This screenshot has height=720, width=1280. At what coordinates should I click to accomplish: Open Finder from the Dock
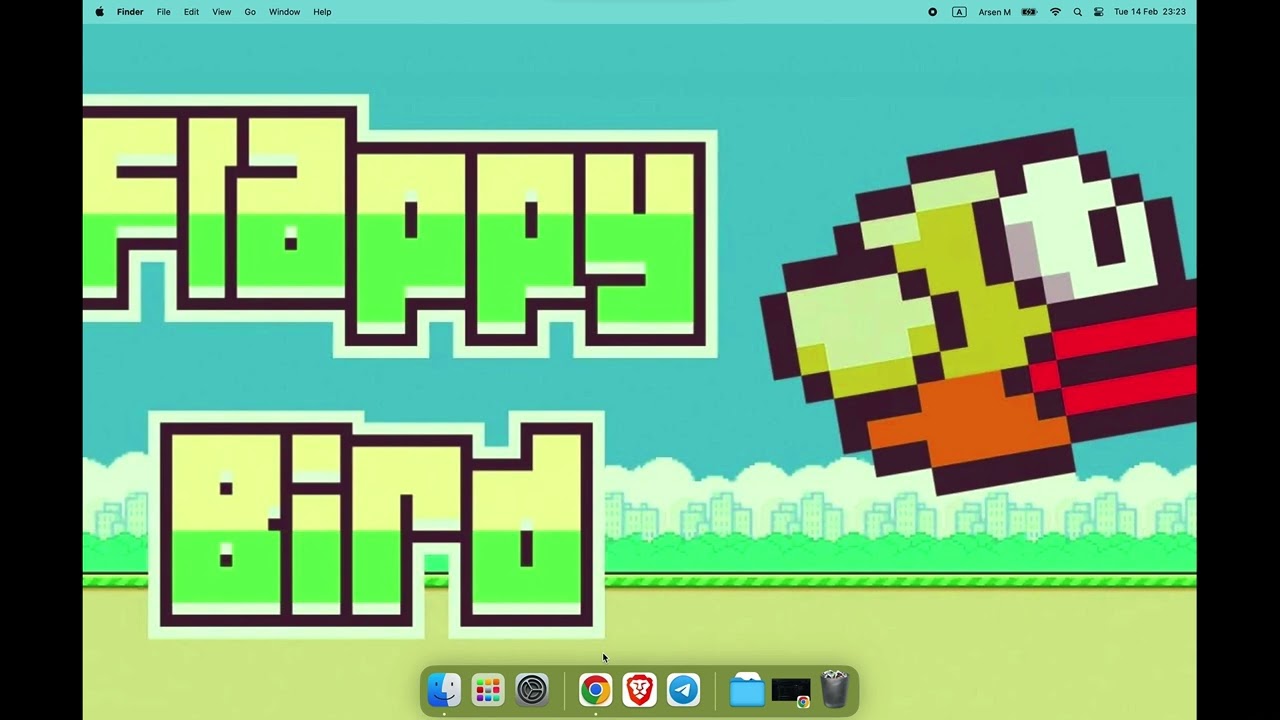click(x=444, y=690)
